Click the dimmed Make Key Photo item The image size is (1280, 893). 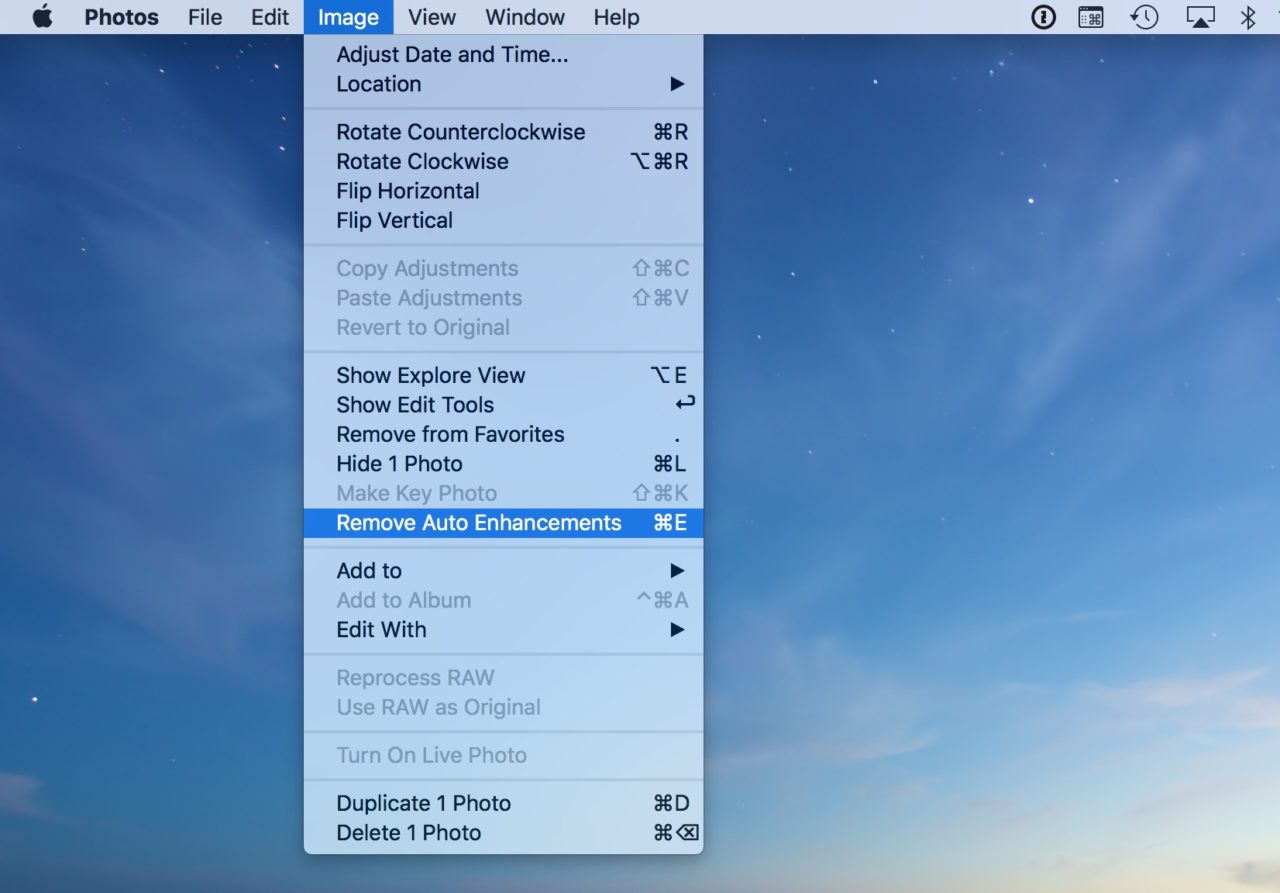[x=503, y=493]
